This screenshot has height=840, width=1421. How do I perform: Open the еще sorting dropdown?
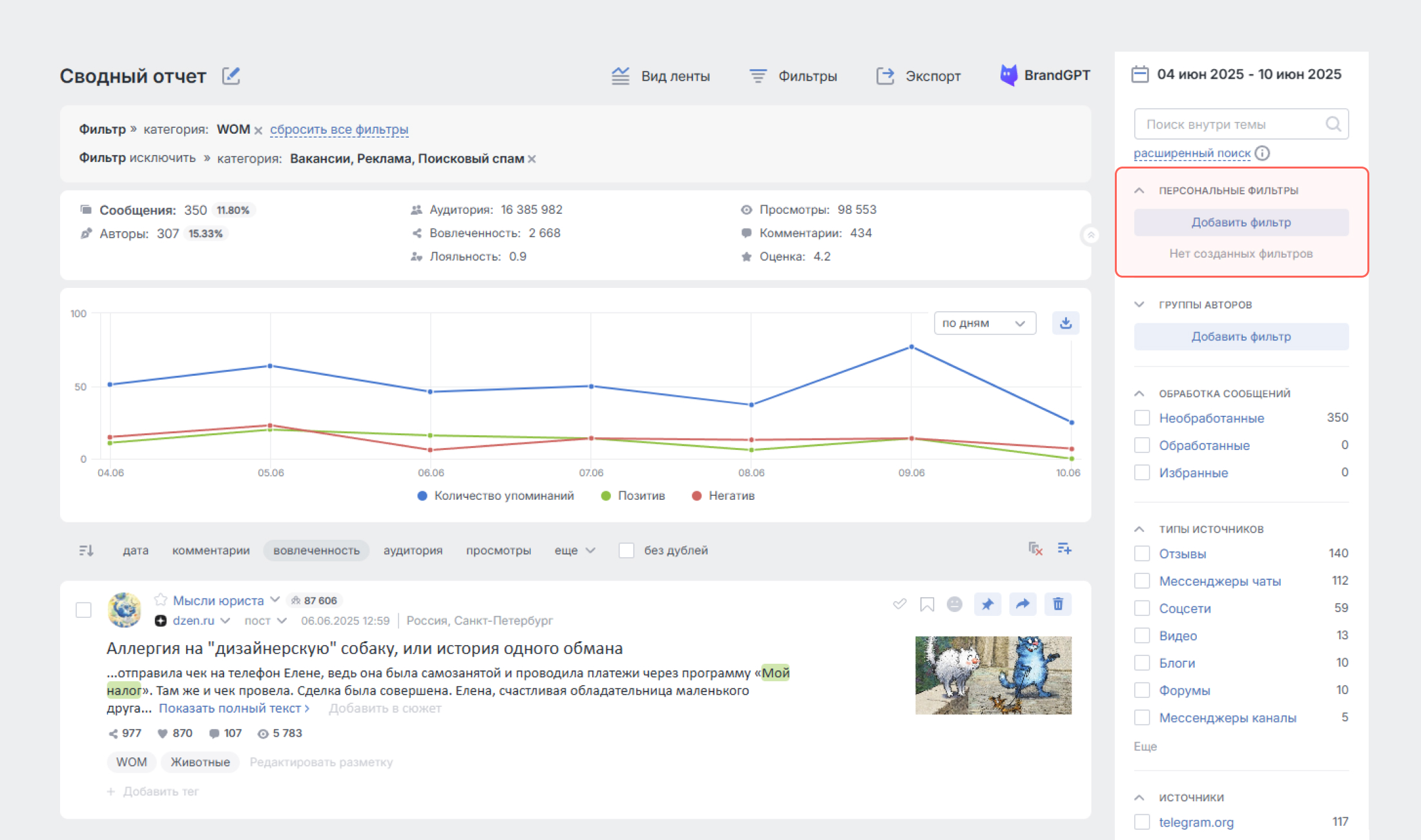click(x=574, y=551)
